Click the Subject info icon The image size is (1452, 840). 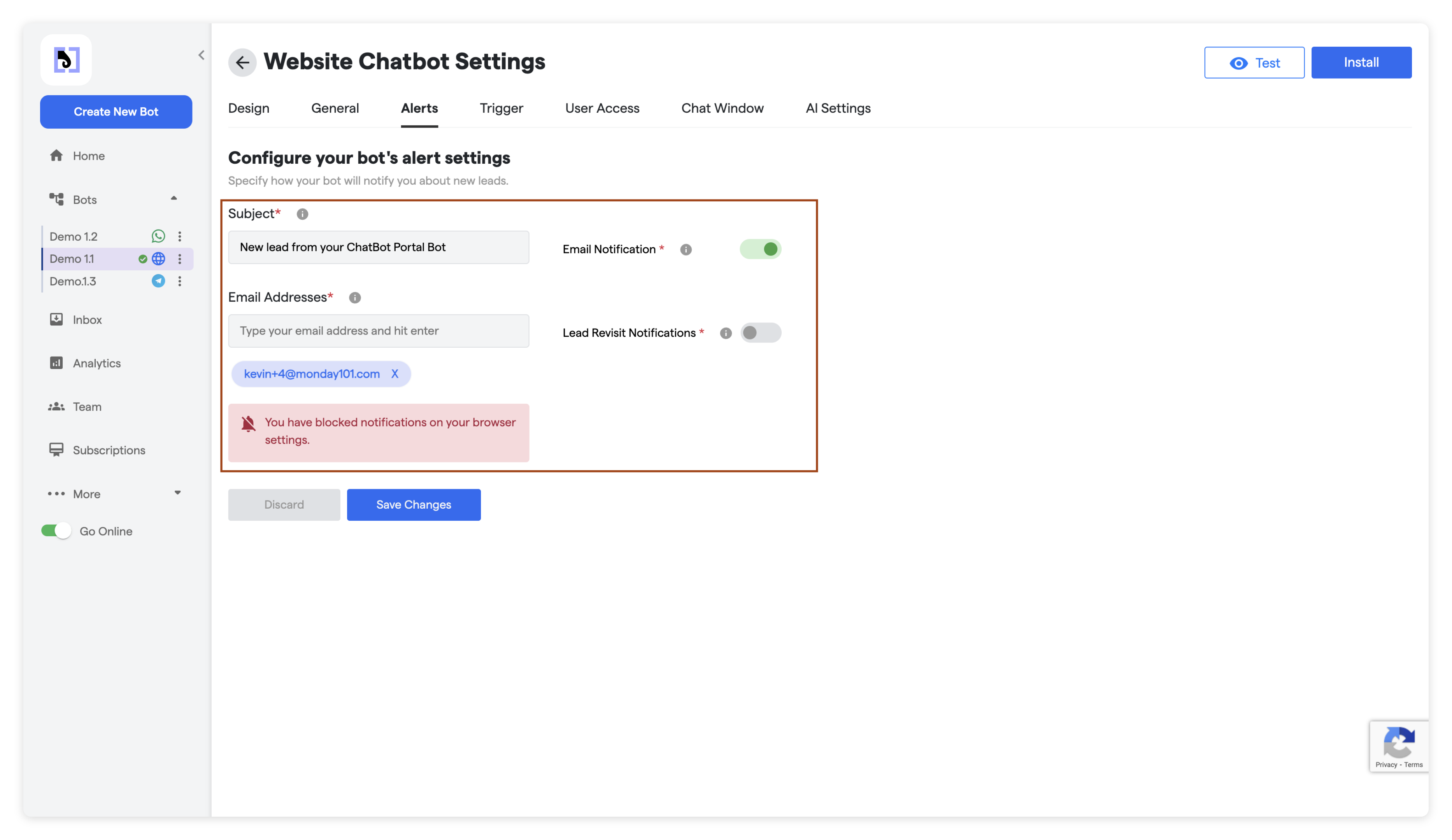tap(302, 214)
